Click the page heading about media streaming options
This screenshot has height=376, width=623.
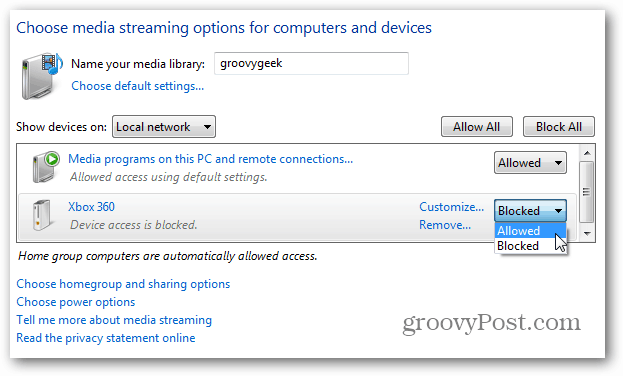(224, 28)
